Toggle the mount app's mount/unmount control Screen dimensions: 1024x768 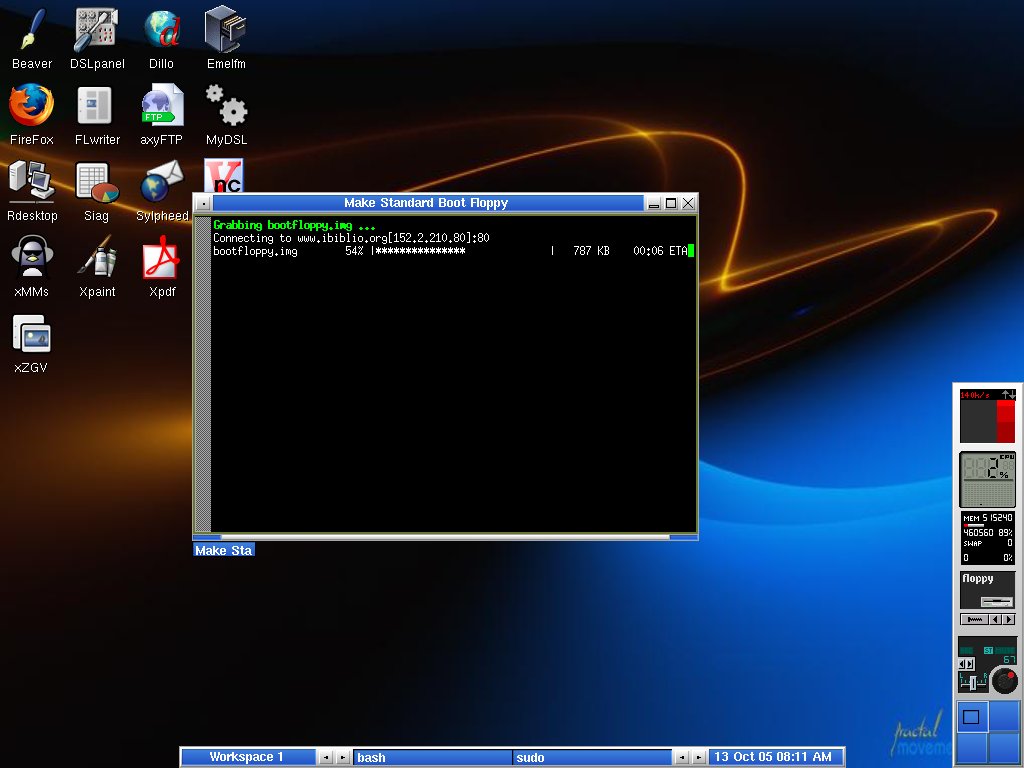point(974,619)
